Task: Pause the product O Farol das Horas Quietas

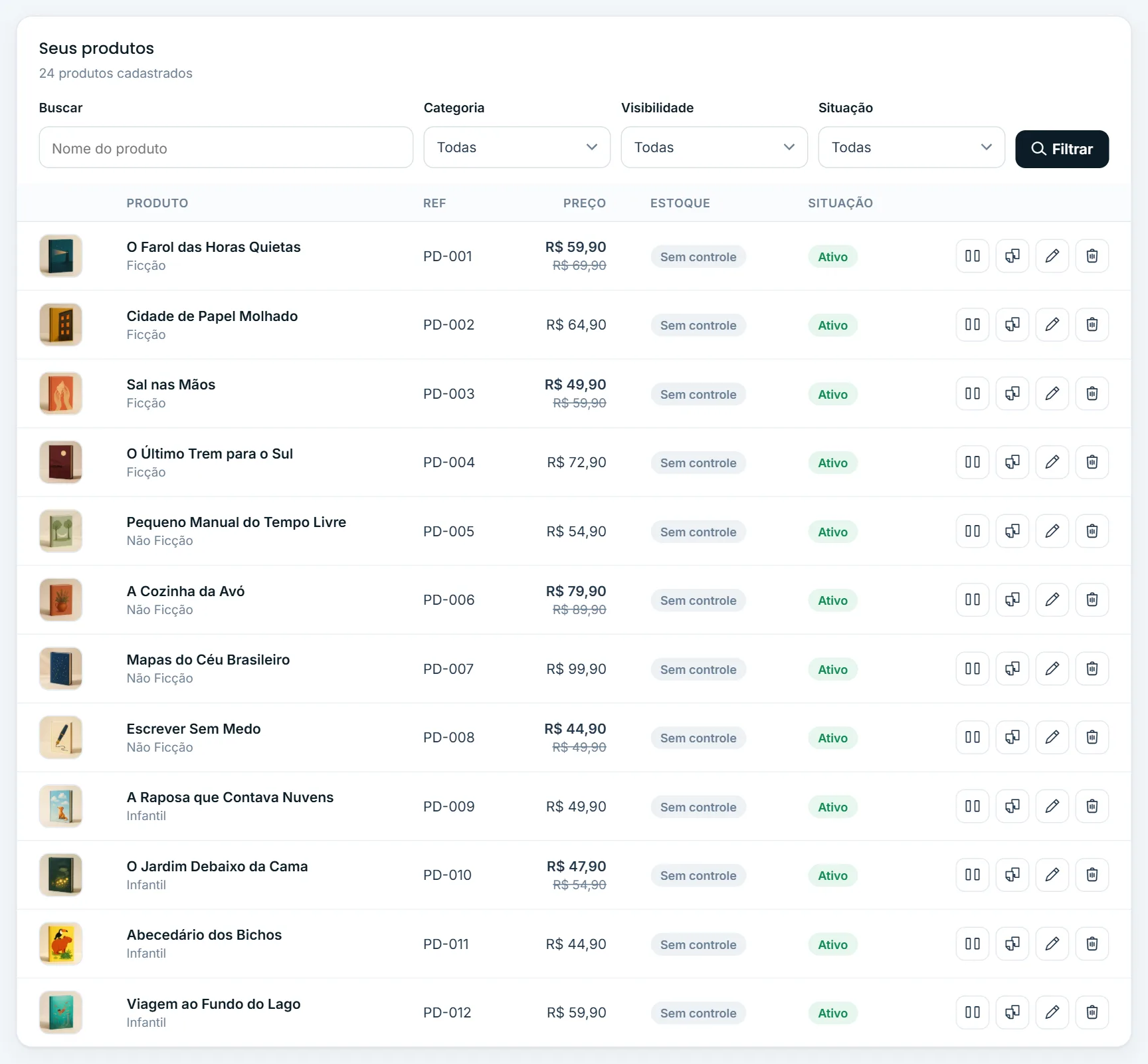Action: [x=973, y=256]
